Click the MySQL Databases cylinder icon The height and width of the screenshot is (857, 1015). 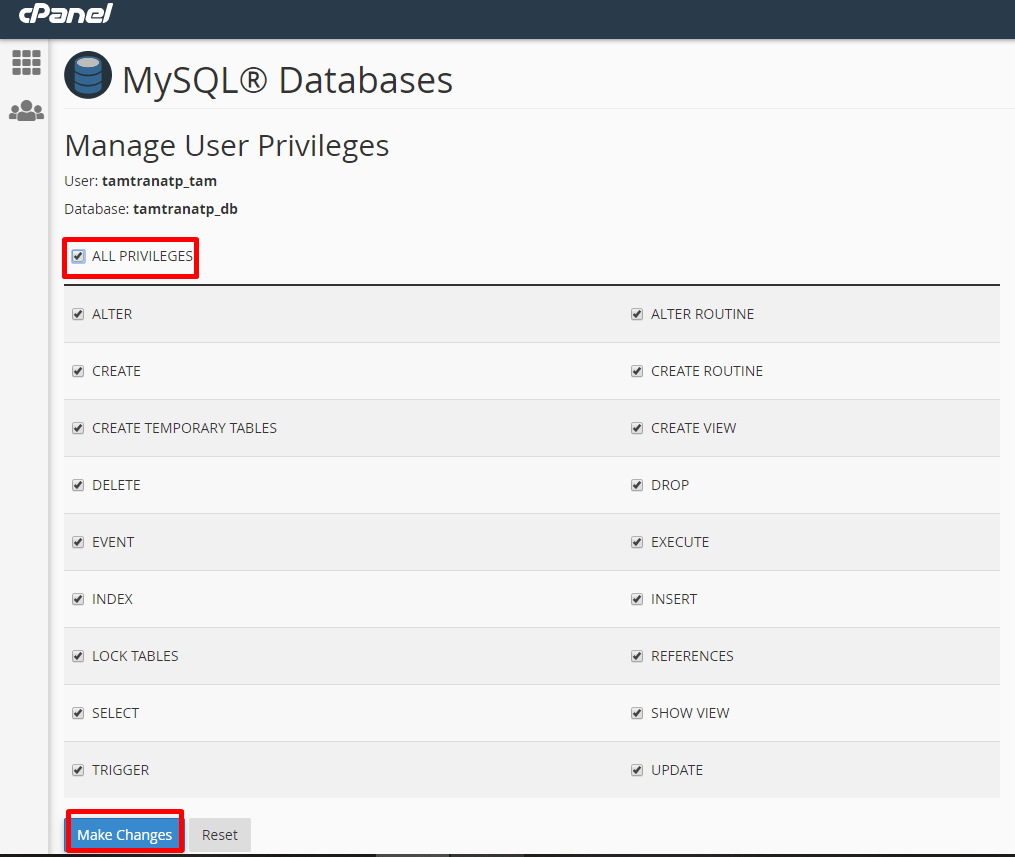88,75
